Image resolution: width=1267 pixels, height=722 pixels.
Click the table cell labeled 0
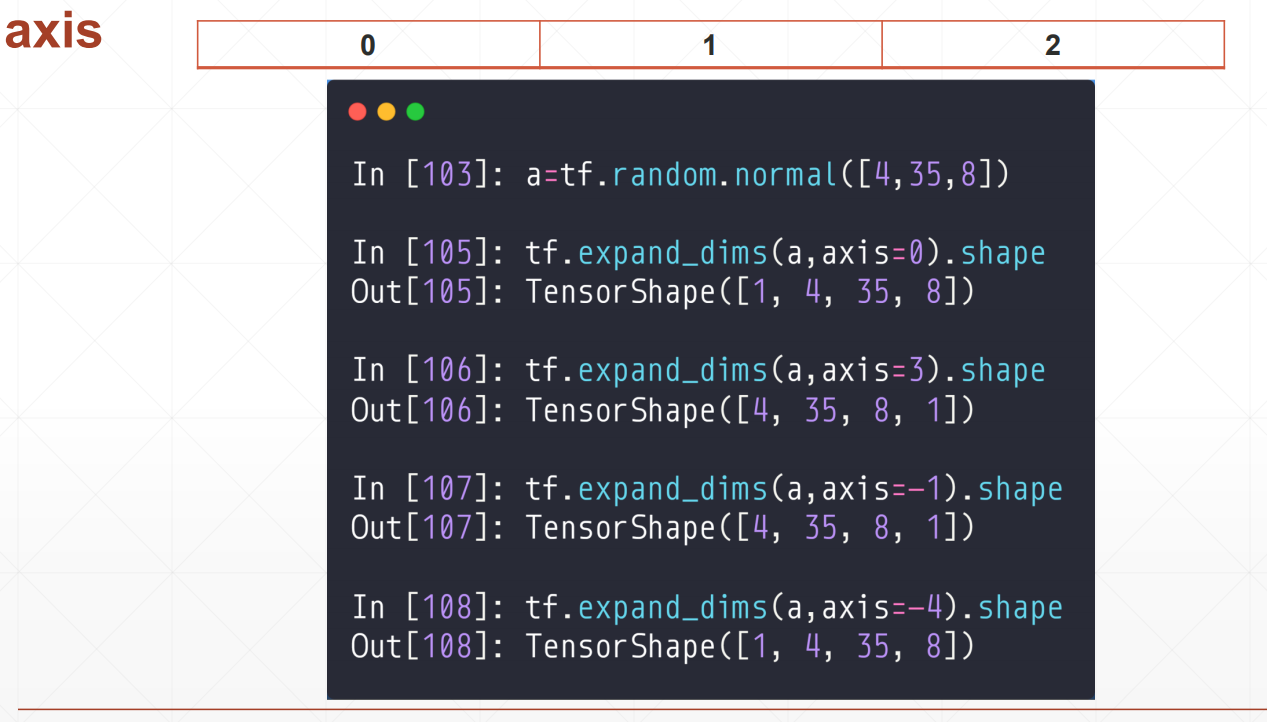point(368,44)
